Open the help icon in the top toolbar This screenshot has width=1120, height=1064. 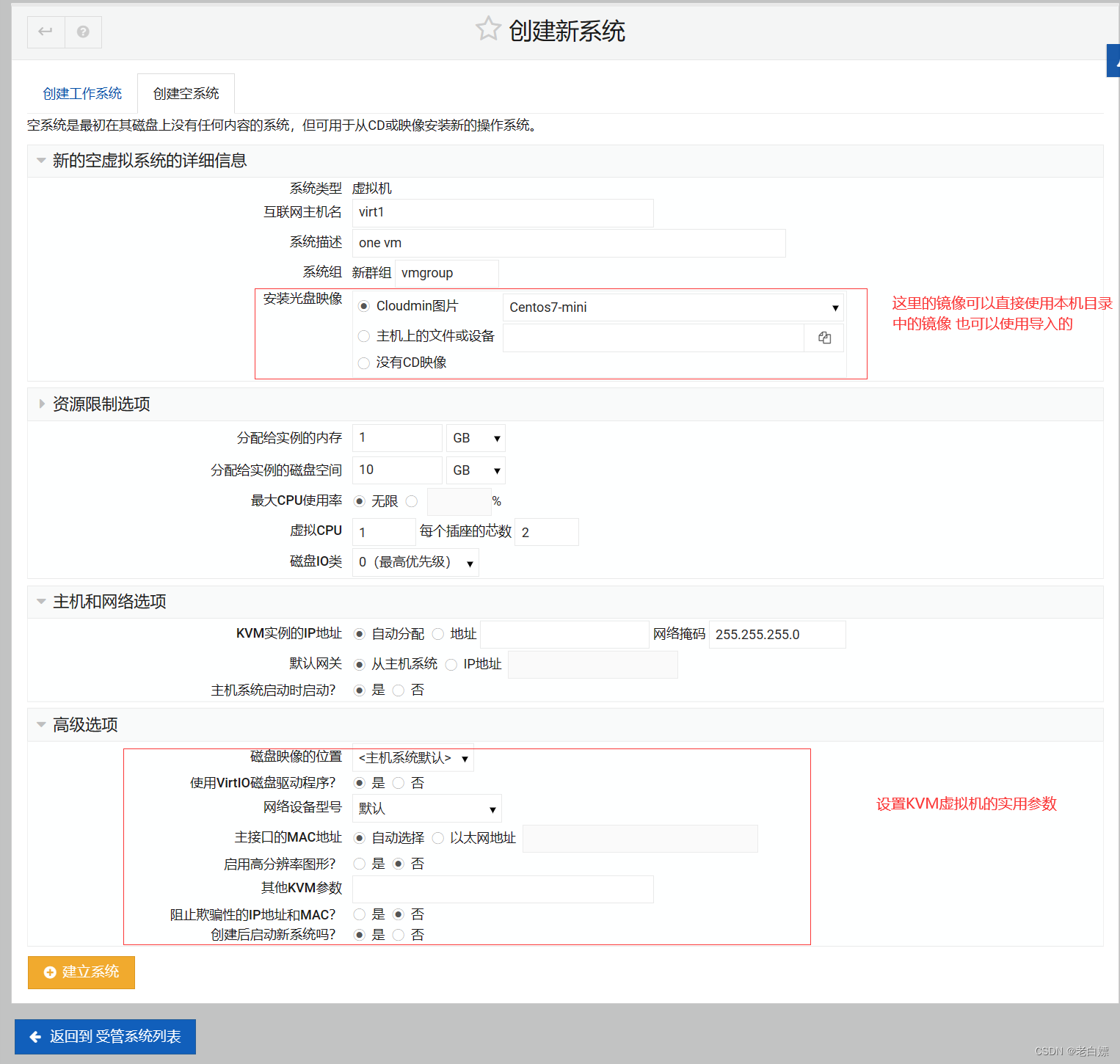pyautogui.click(x=83, y=32)
